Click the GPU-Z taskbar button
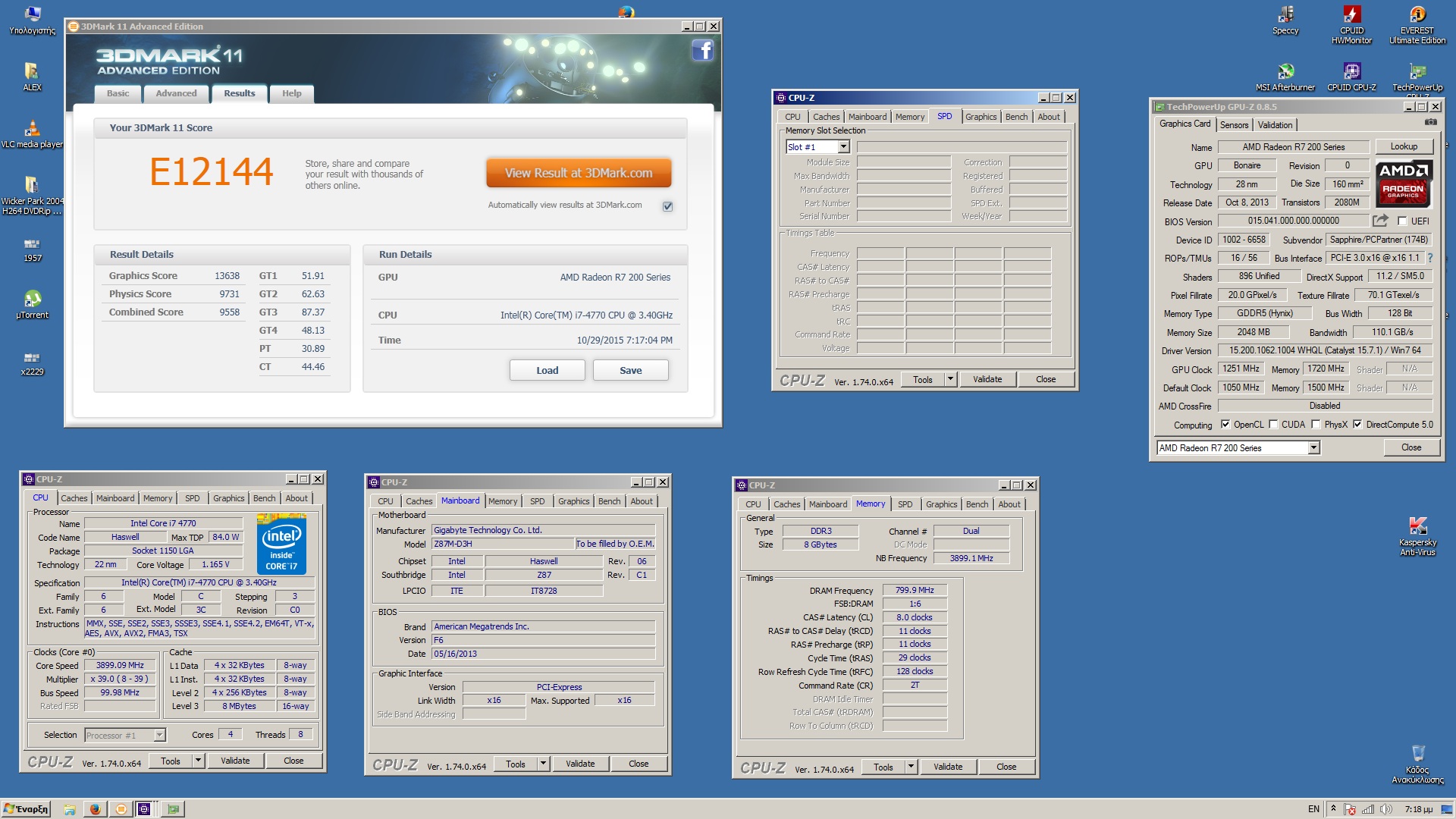Screen dimensions: 1456x819 point(174,809)
